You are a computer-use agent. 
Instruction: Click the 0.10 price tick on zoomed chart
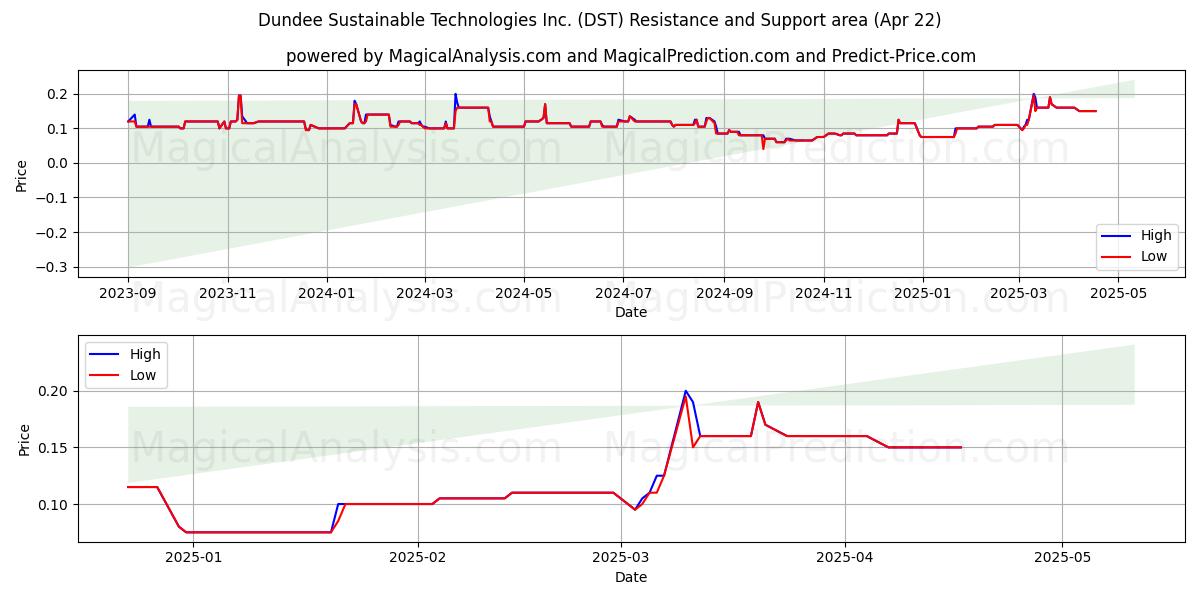53,504
